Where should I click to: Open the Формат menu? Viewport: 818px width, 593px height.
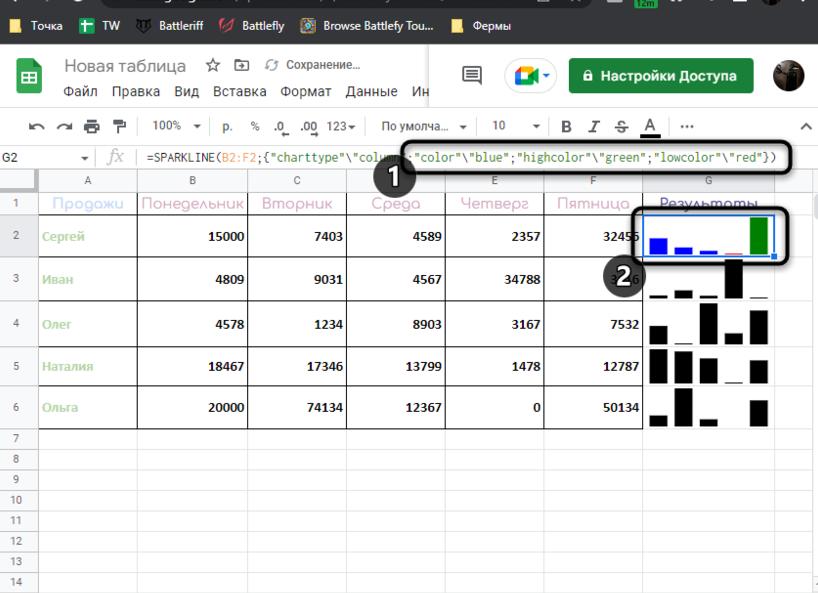(305, 92)
